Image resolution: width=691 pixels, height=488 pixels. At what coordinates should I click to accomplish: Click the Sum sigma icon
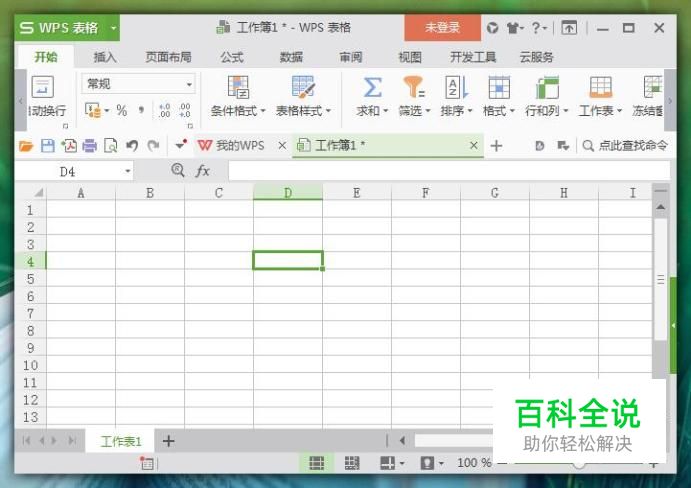coord(372,87)
